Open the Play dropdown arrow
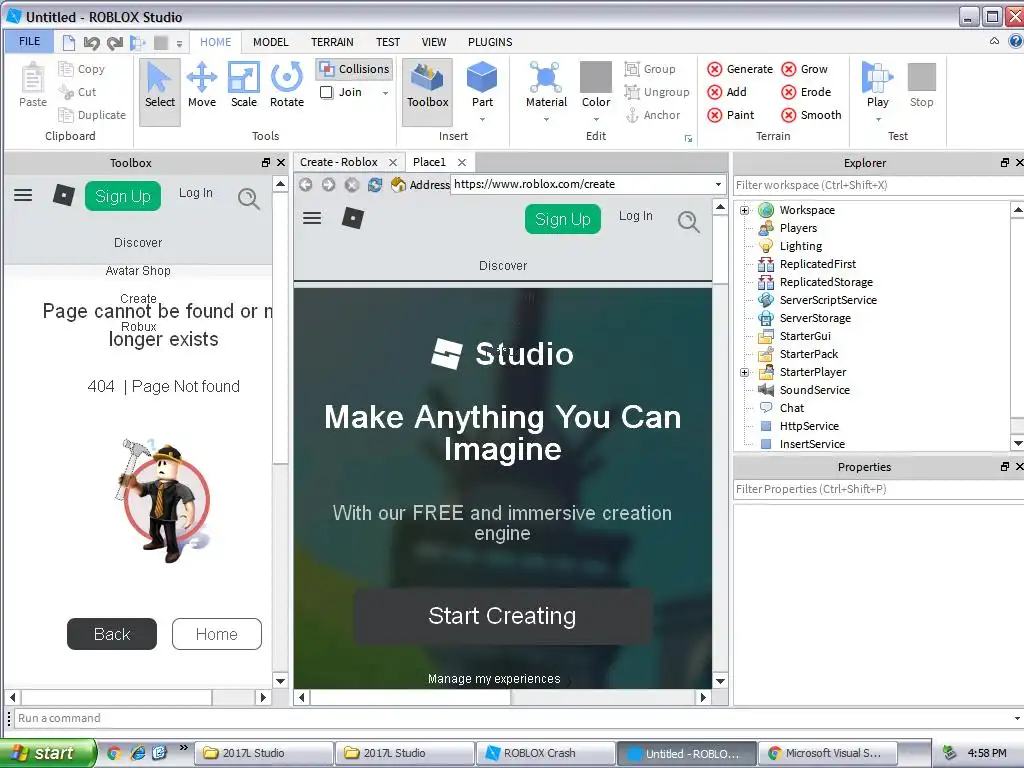This screenshot has width=1024, height=768. click(x=878, y=120)
